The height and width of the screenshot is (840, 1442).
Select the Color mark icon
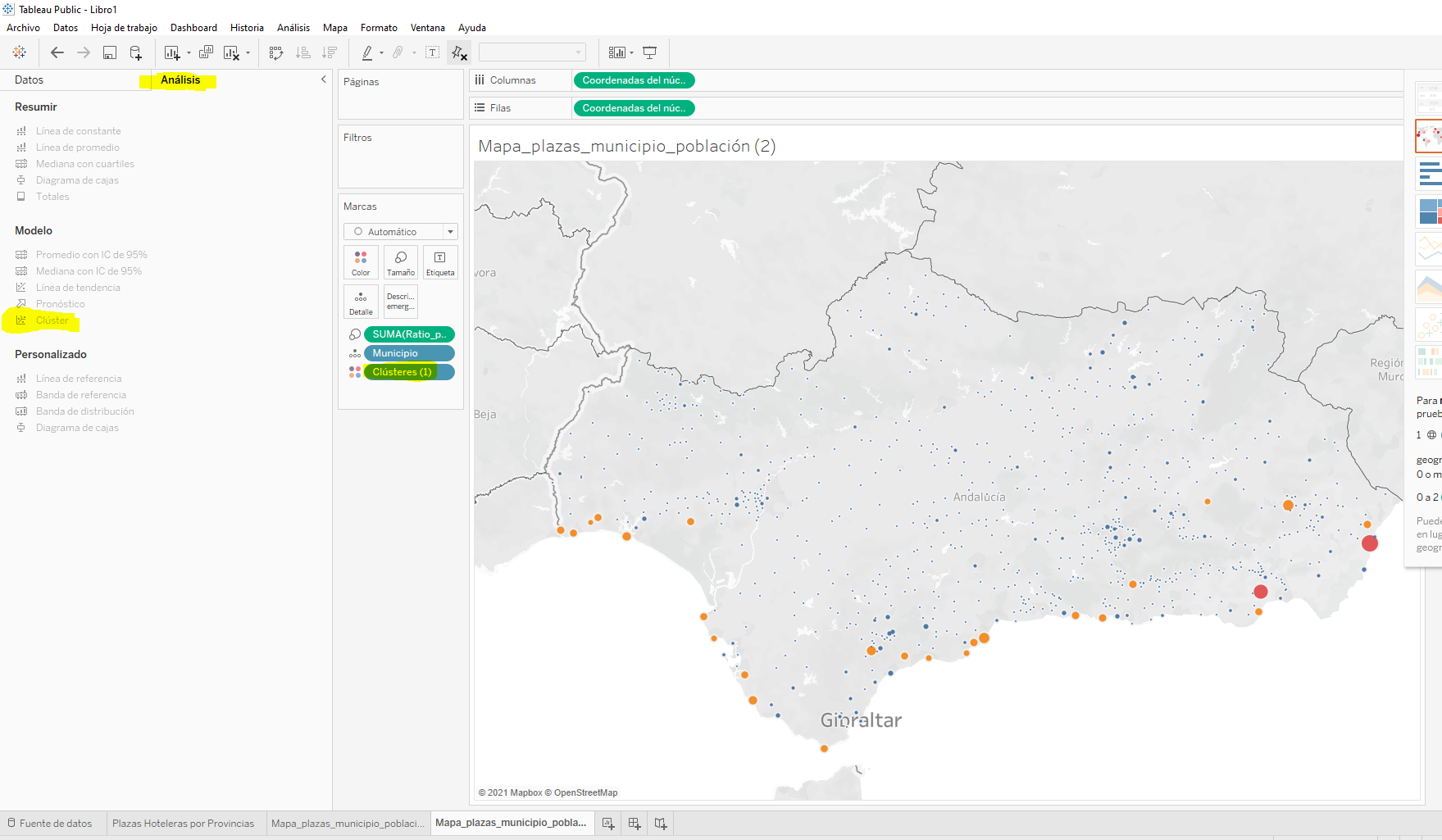(361, 262)
